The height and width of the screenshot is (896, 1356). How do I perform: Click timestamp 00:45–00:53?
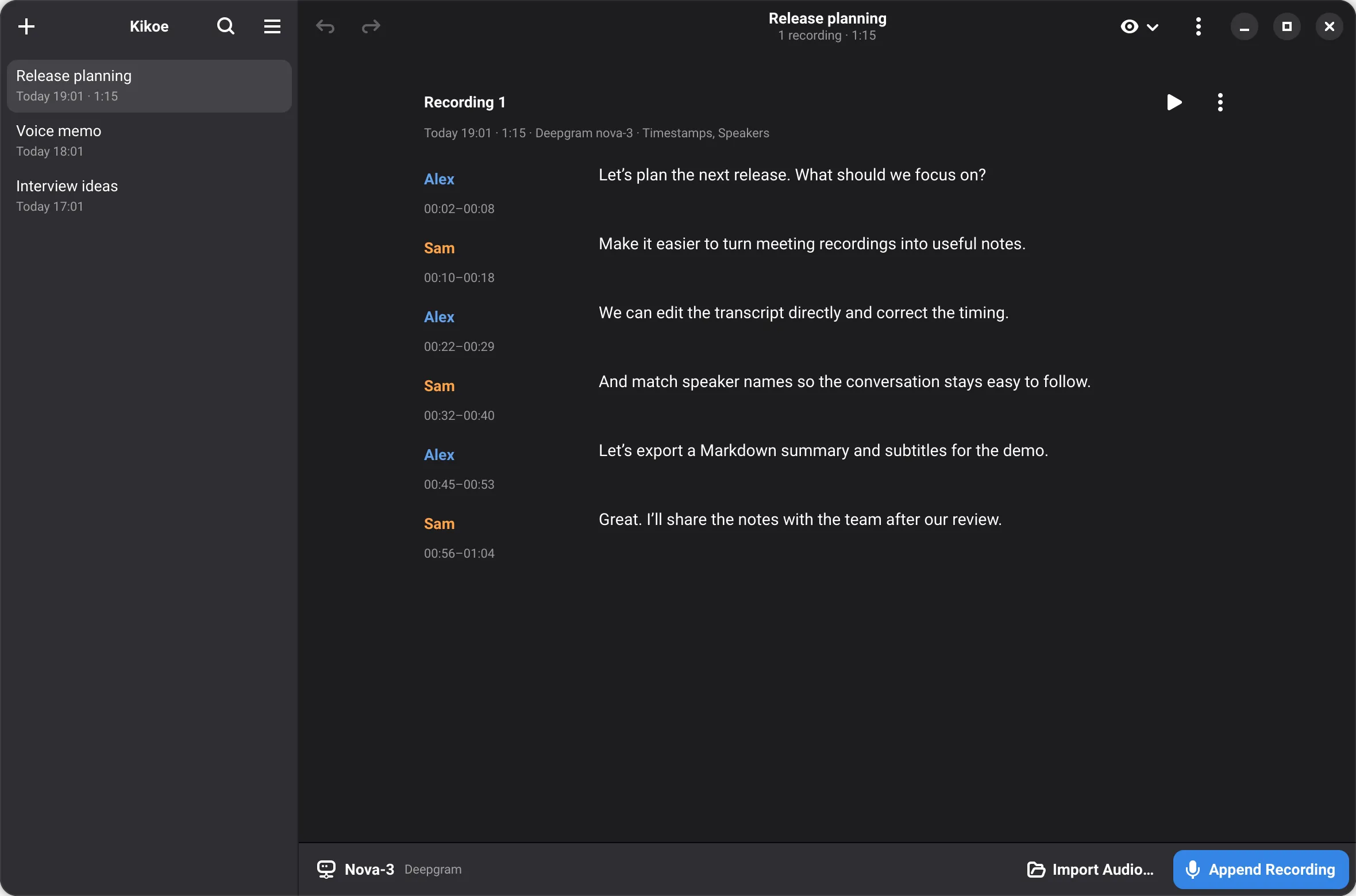(x=459, y=484)
